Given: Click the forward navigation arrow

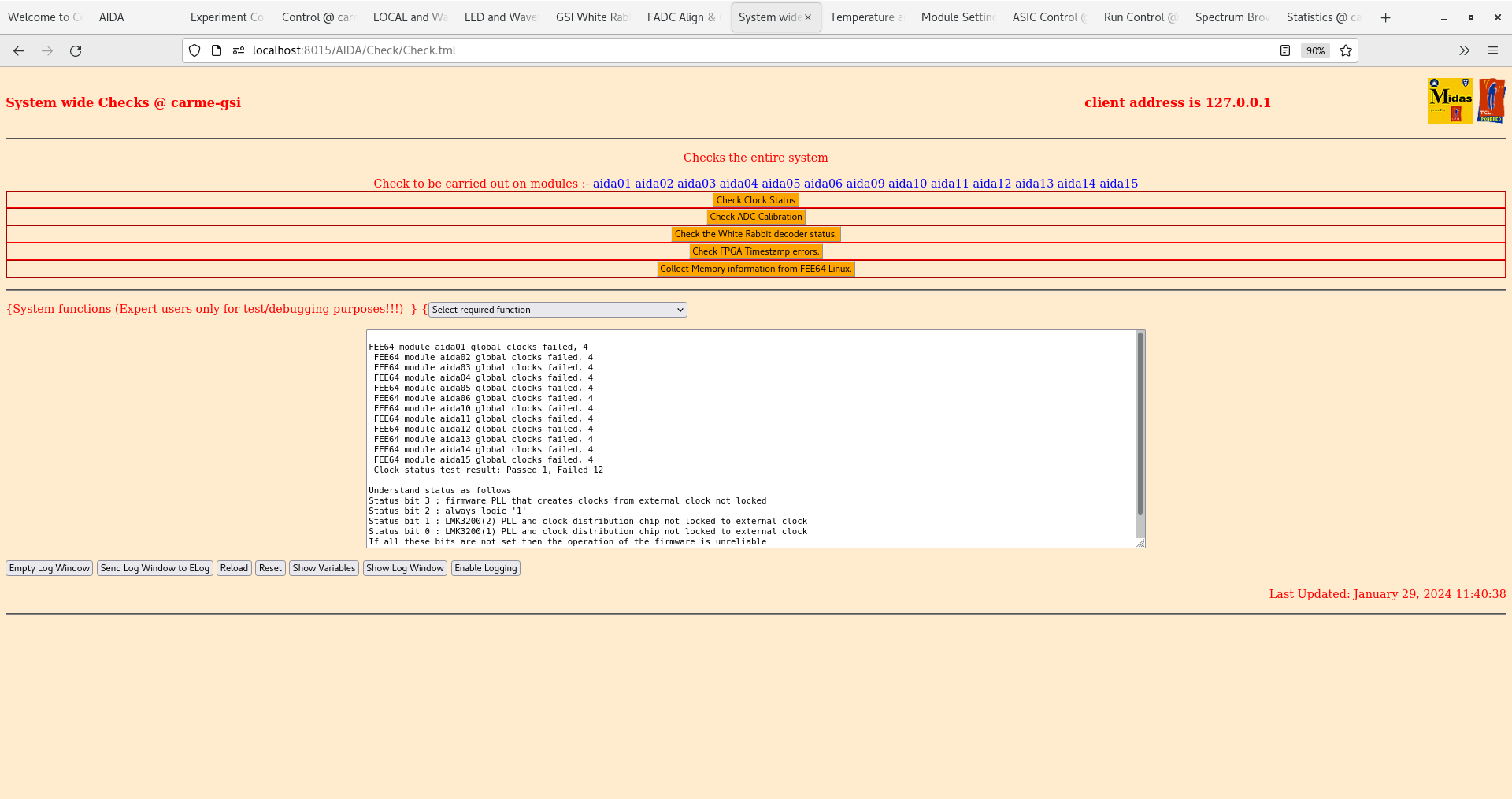Looking at the screenshot, I should click(x=47, y=50).
